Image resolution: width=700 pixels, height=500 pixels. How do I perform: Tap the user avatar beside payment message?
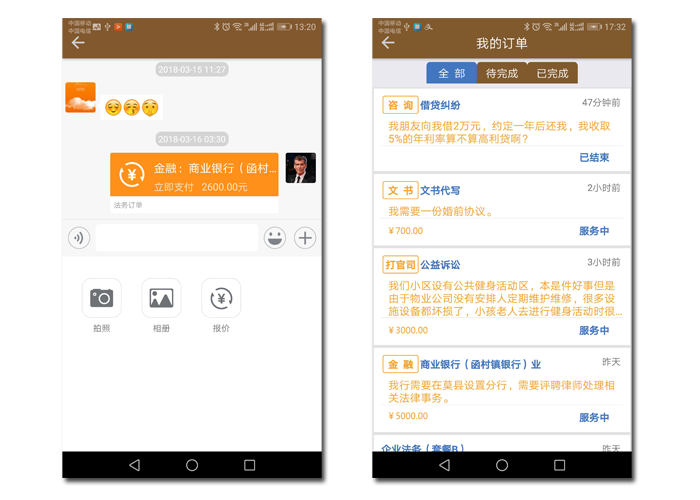(300, 168)
